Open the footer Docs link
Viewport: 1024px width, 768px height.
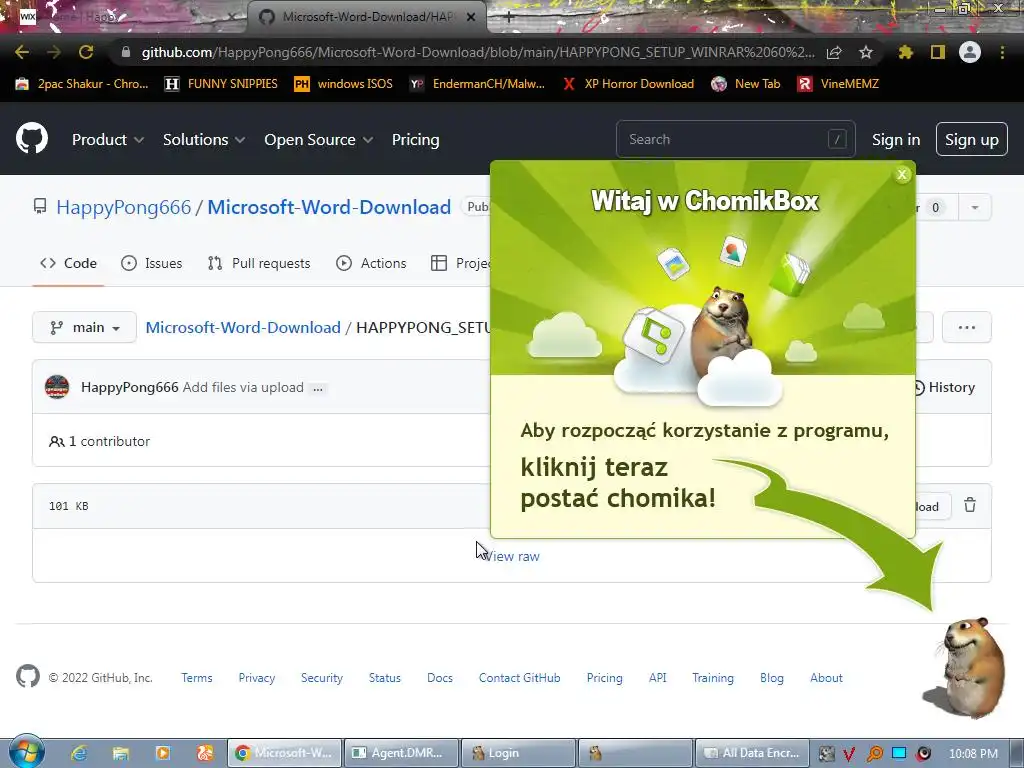point(440,678)
